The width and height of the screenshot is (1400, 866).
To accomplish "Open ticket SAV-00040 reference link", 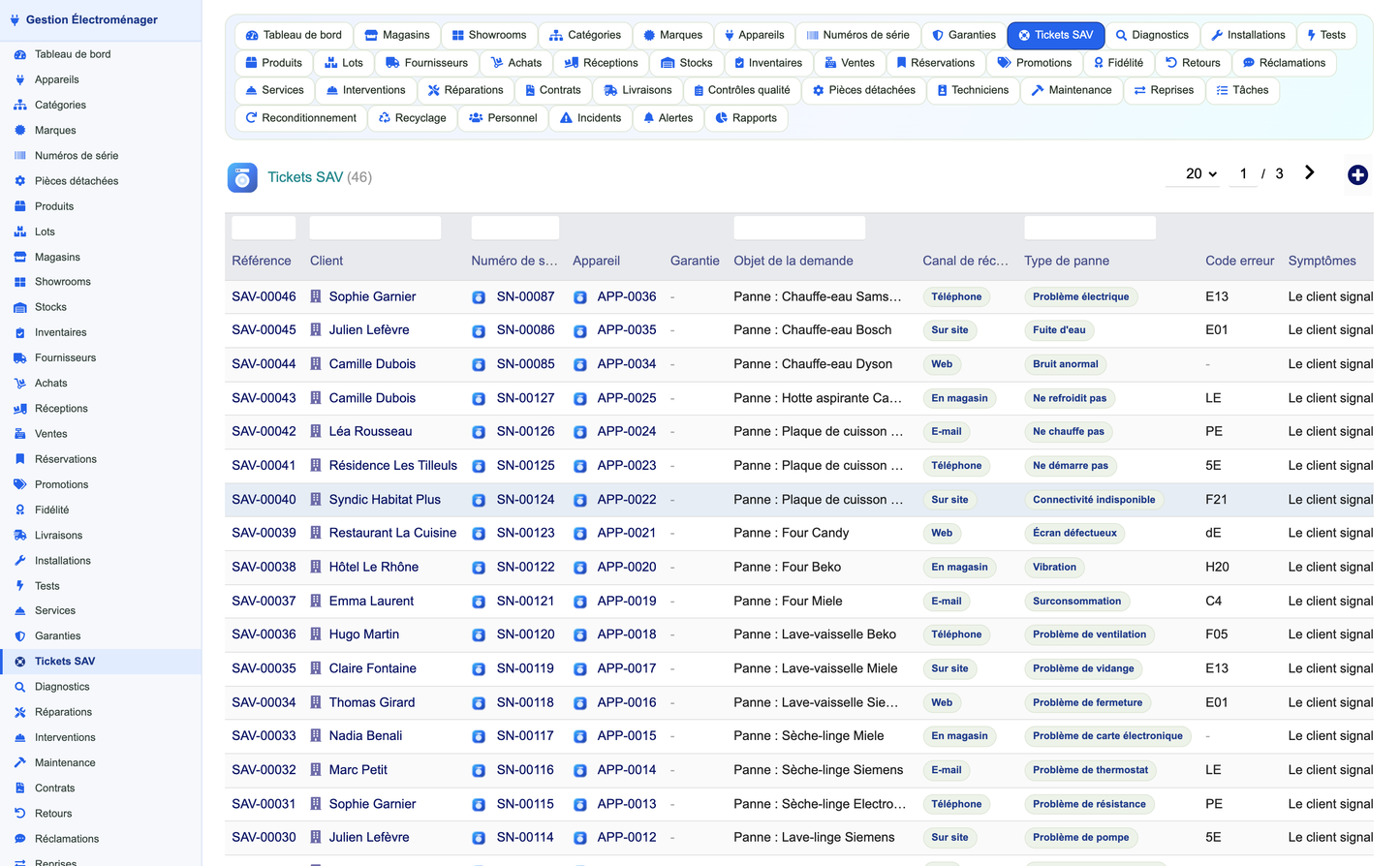I will 264,500.
